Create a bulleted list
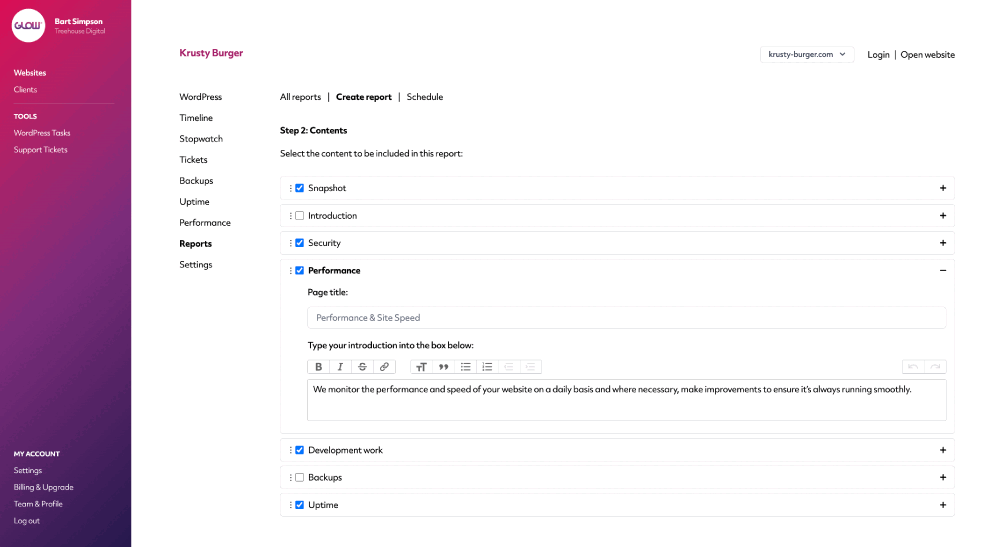The height and width of the screenshot is (547, 1000). tap(466, 367)
